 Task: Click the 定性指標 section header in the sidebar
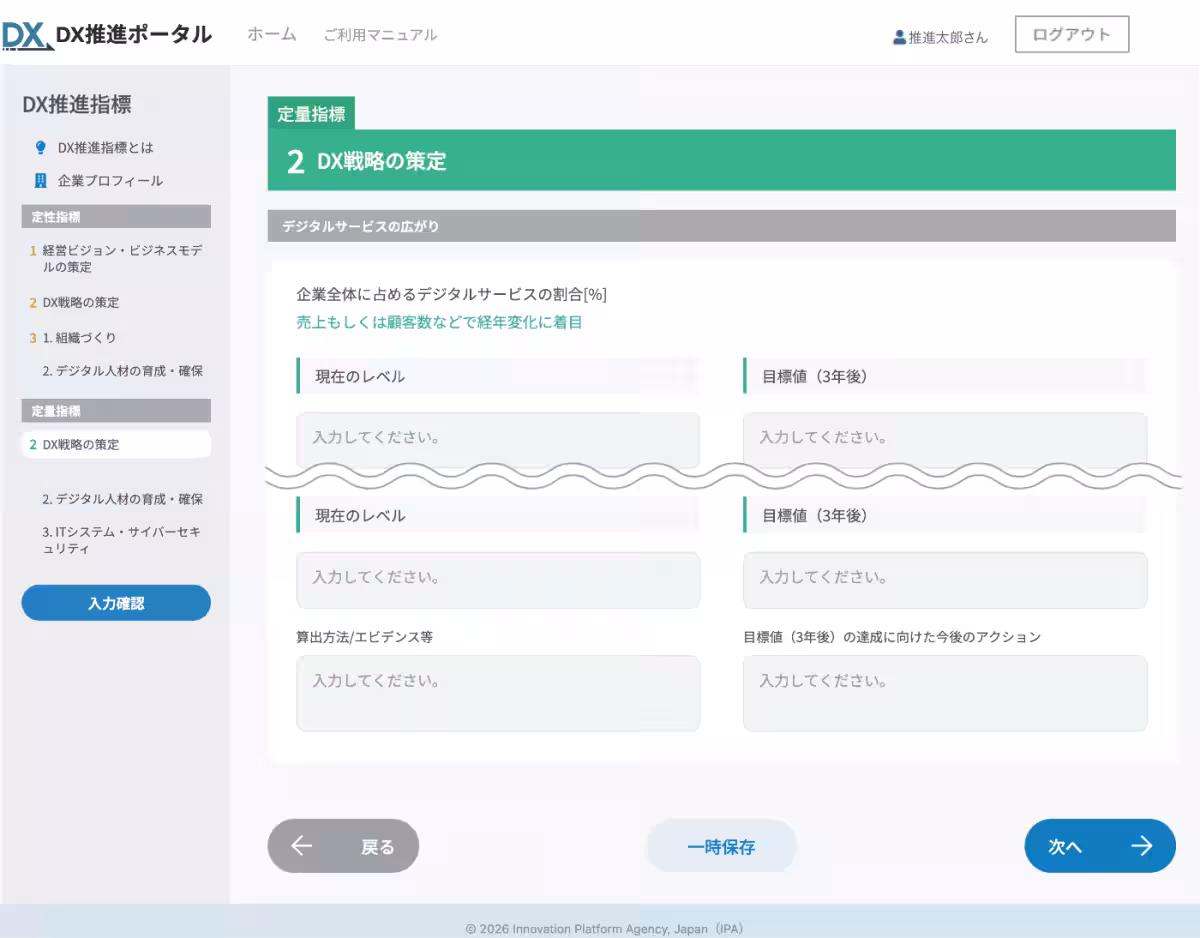pyautogui.click(x=116, y=217)
